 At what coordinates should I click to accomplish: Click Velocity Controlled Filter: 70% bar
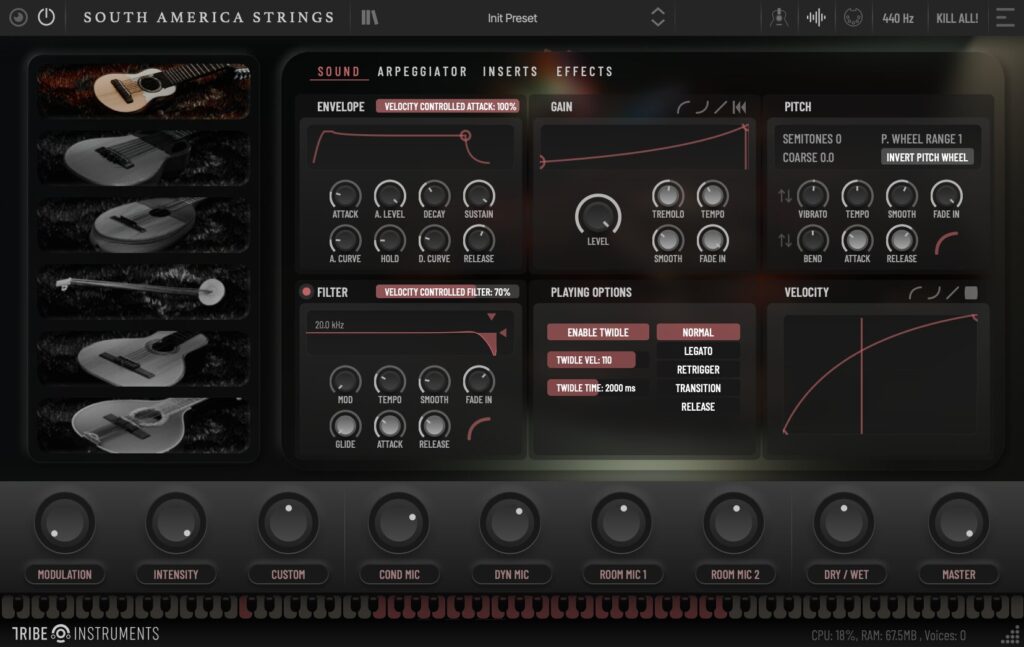[x=448, y=292]
